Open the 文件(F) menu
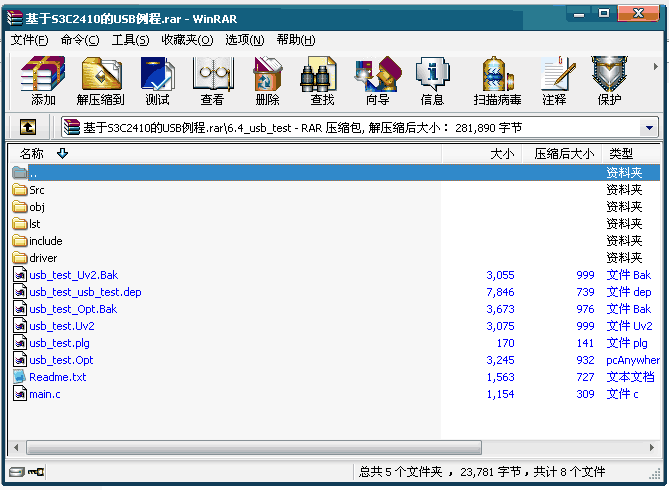Image resolution: width=669 pixels, height=490 pixels. pyautogui.click(x=29, y=40)
